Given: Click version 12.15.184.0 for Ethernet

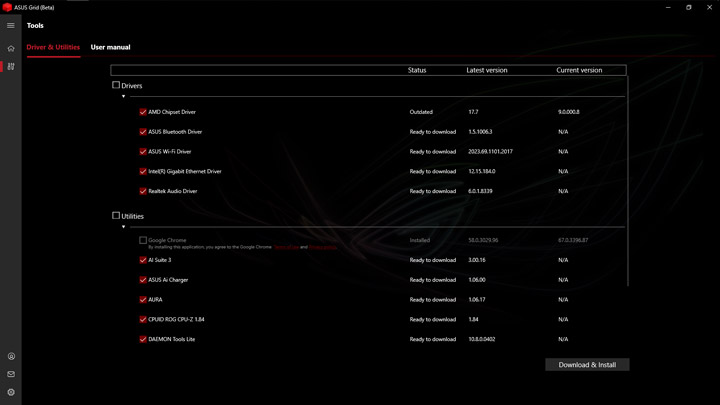Looking at the screenshot, I should tap(482, 171).
